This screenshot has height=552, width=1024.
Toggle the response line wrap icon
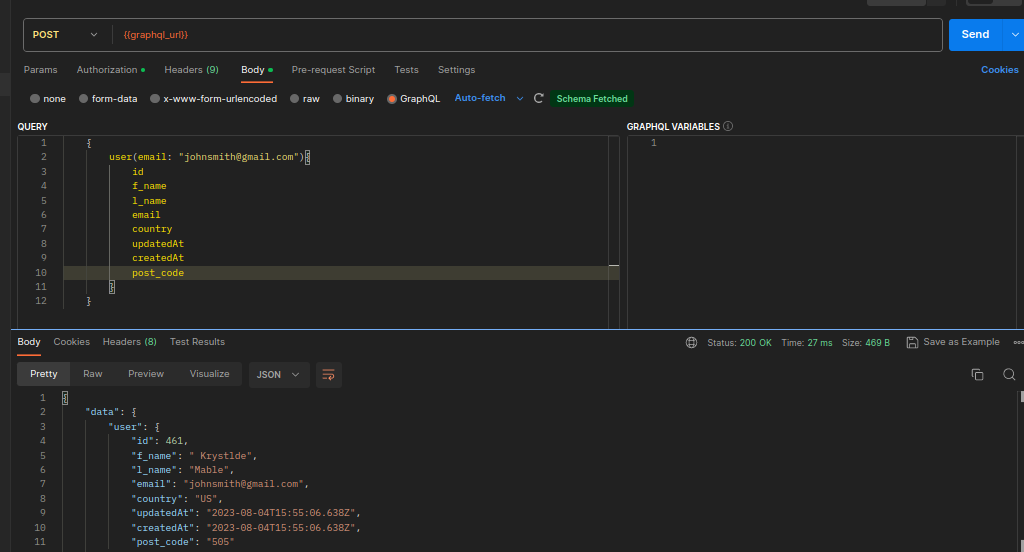point(328,375)
